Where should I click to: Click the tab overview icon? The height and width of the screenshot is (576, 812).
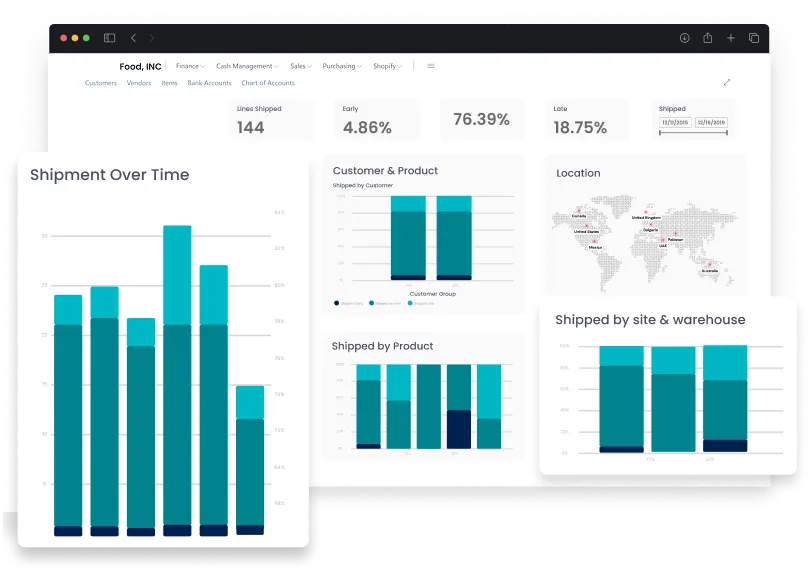click(753, 36)
